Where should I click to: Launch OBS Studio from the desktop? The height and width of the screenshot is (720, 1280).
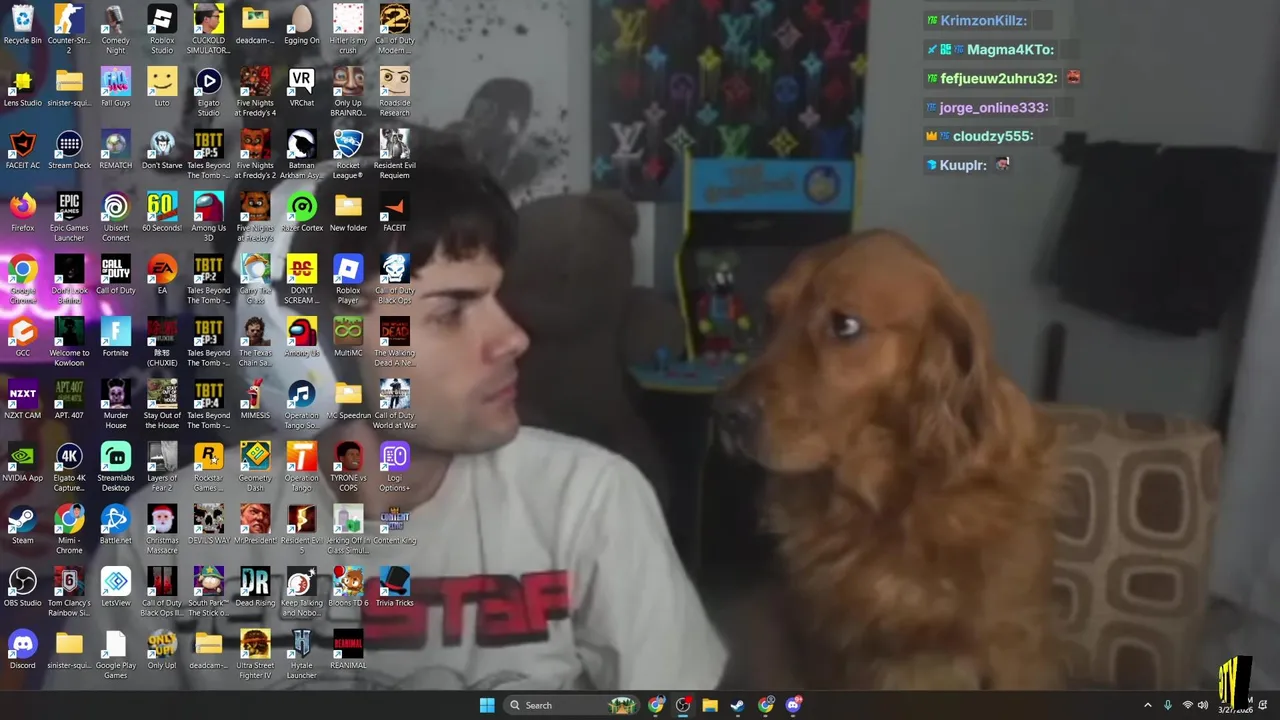coord(22,587)
